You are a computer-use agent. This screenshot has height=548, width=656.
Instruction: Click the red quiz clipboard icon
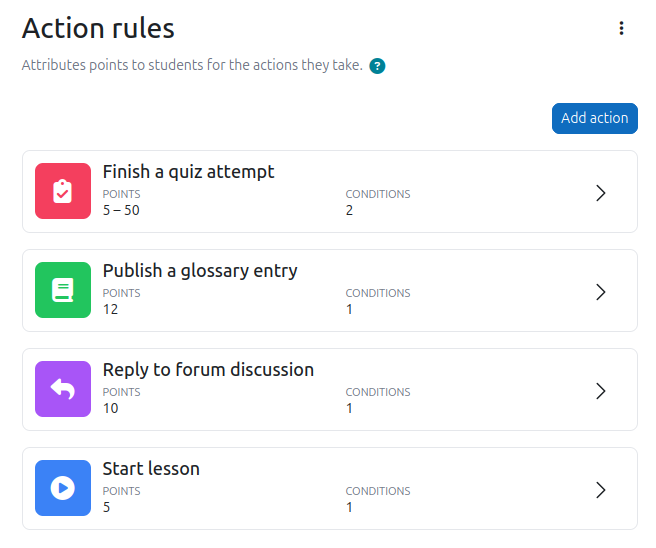[x=62, y=191]
